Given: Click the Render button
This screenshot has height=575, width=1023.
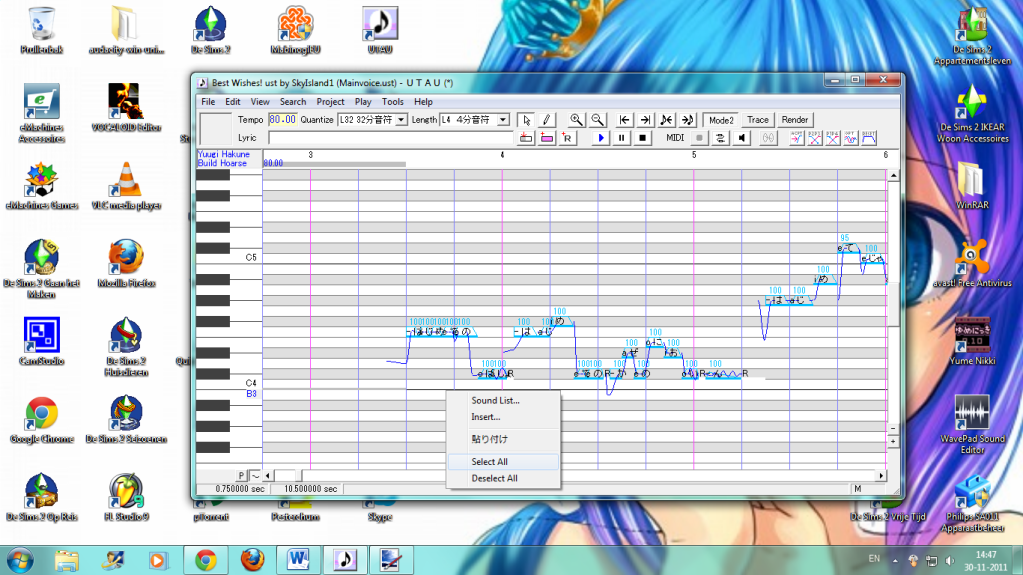Looking at the screenshot, I should 795,120.
